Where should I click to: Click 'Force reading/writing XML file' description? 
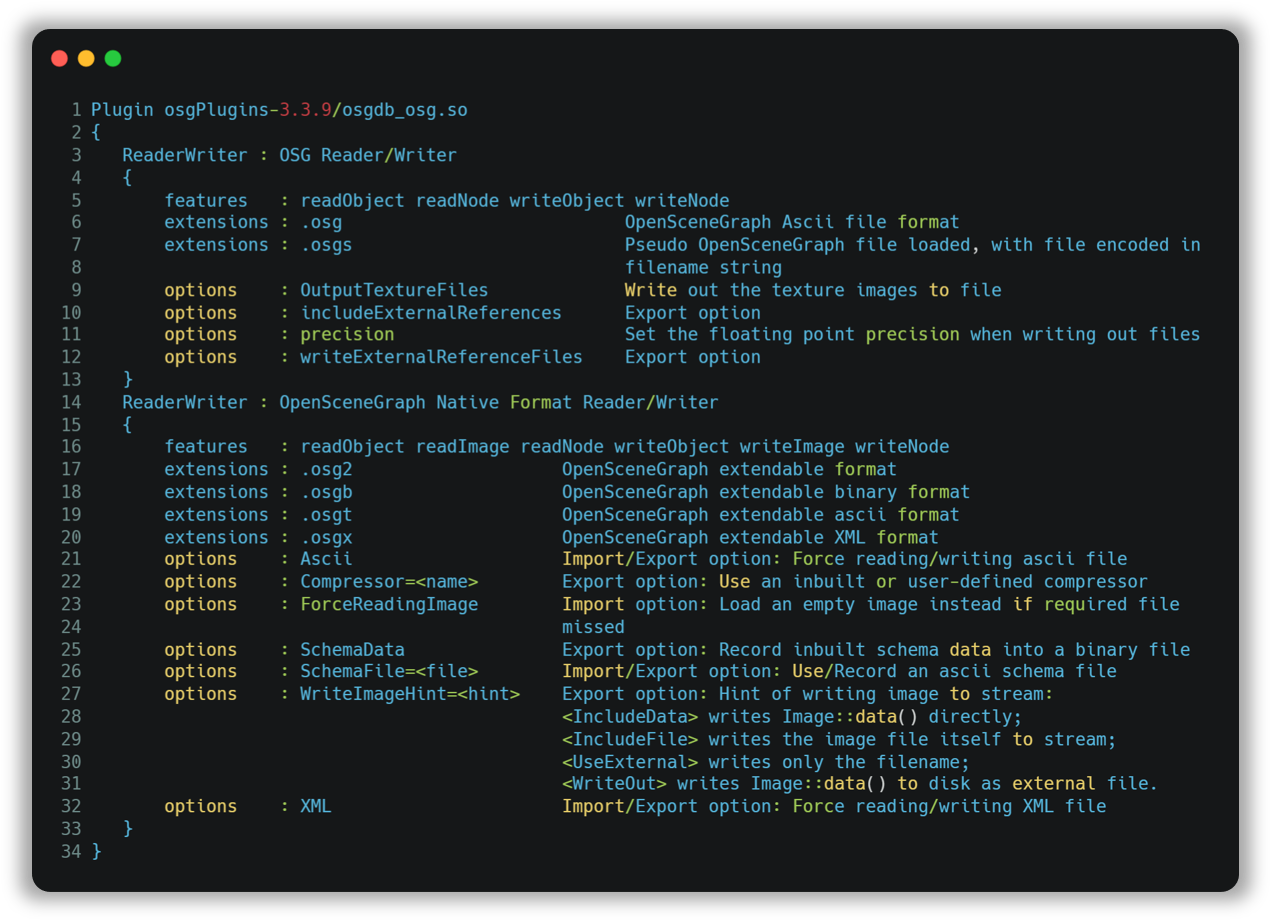(x=950, y=806)
